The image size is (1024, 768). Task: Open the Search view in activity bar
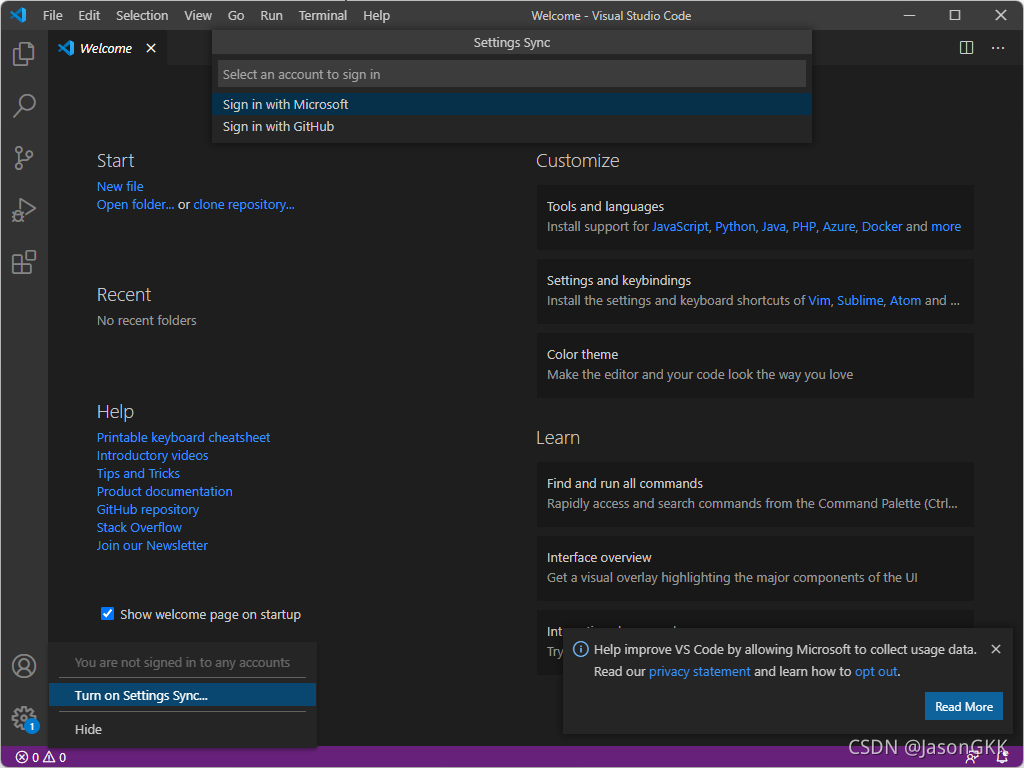(24, 106)
